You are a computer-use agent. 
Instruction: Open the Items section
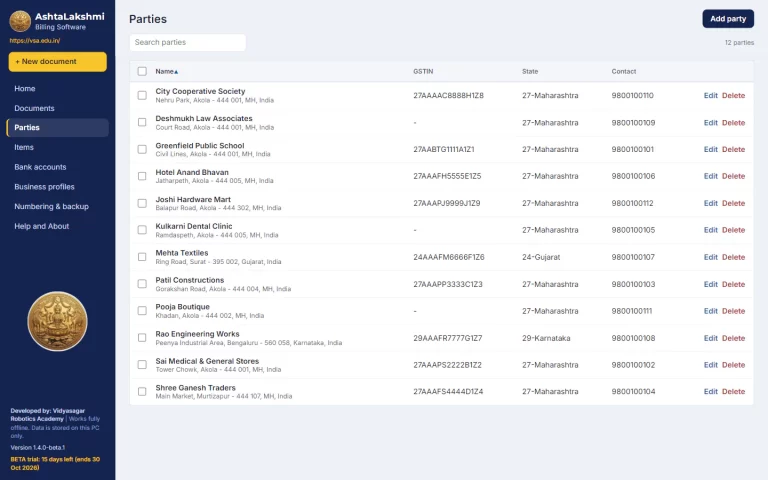pos(58,147)
